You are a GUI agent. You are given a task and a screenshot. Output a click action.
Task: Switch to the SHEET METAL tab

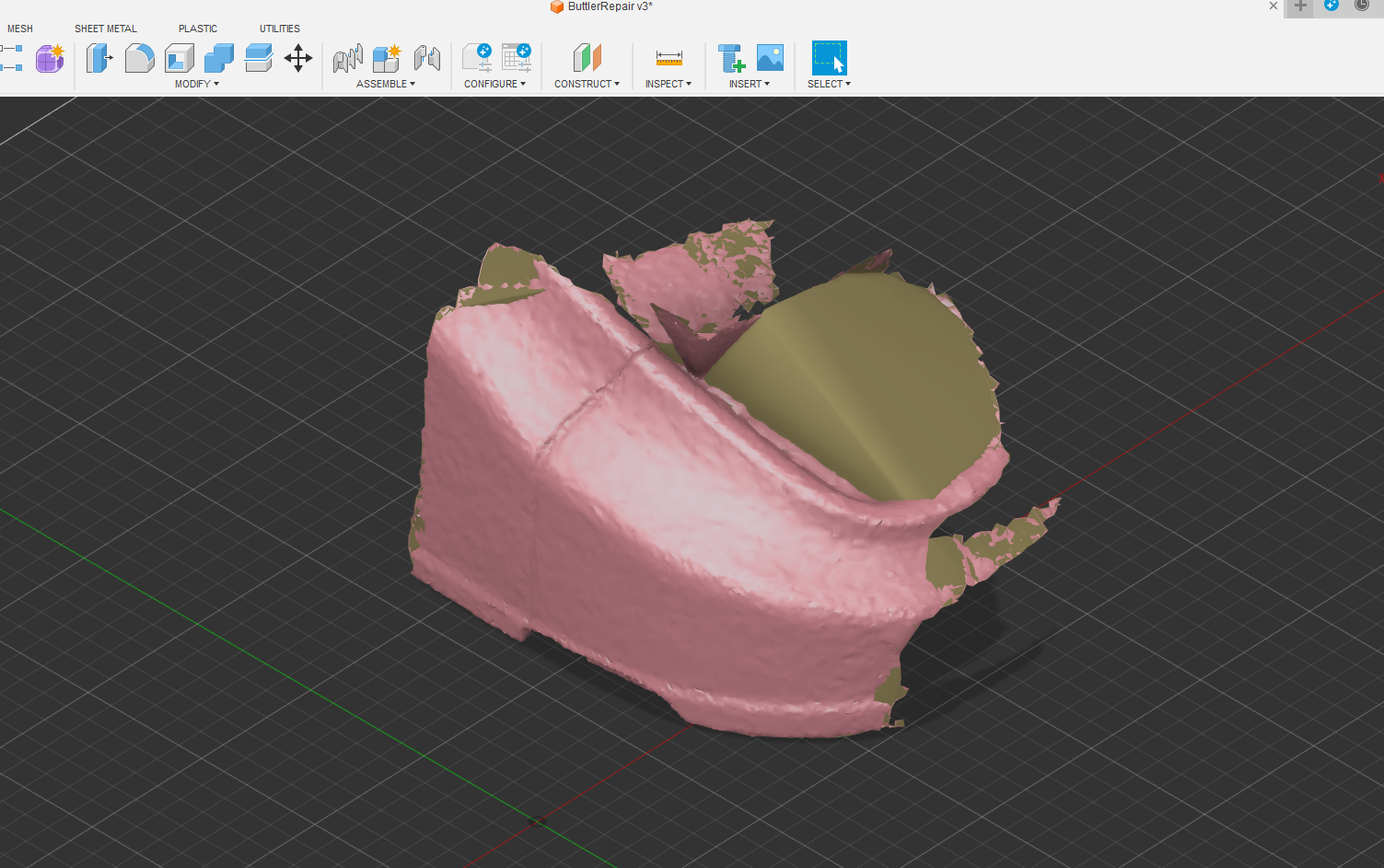click(105, 28)
